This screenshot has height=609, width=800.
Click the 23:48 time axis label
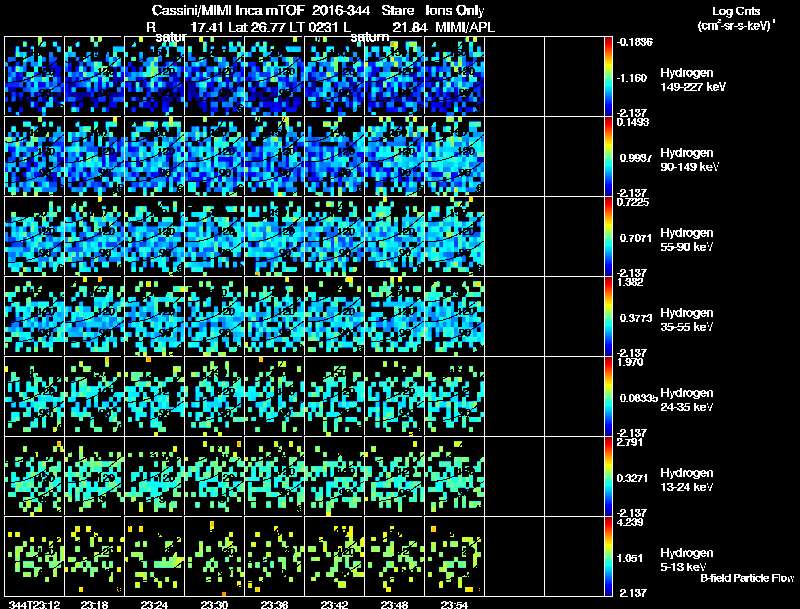(x=394, y=605)
